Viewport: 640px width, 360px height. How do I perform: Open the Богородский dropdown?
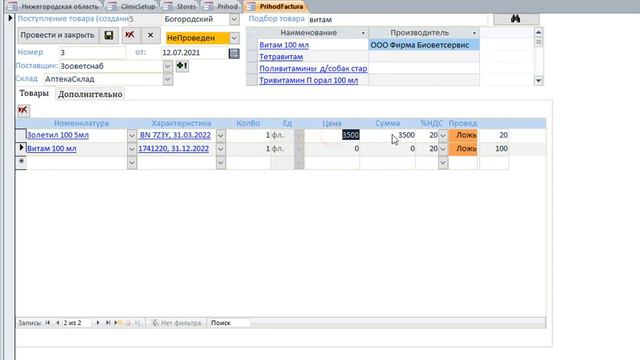pos(234,19)
